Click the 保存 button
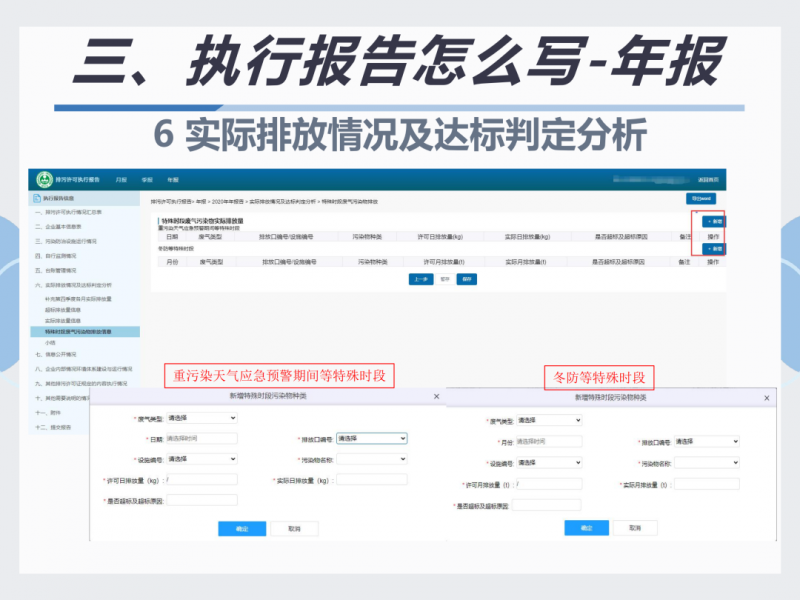This screenshot has height=600, width=800. pyautogui.click(x=466, y=279)
